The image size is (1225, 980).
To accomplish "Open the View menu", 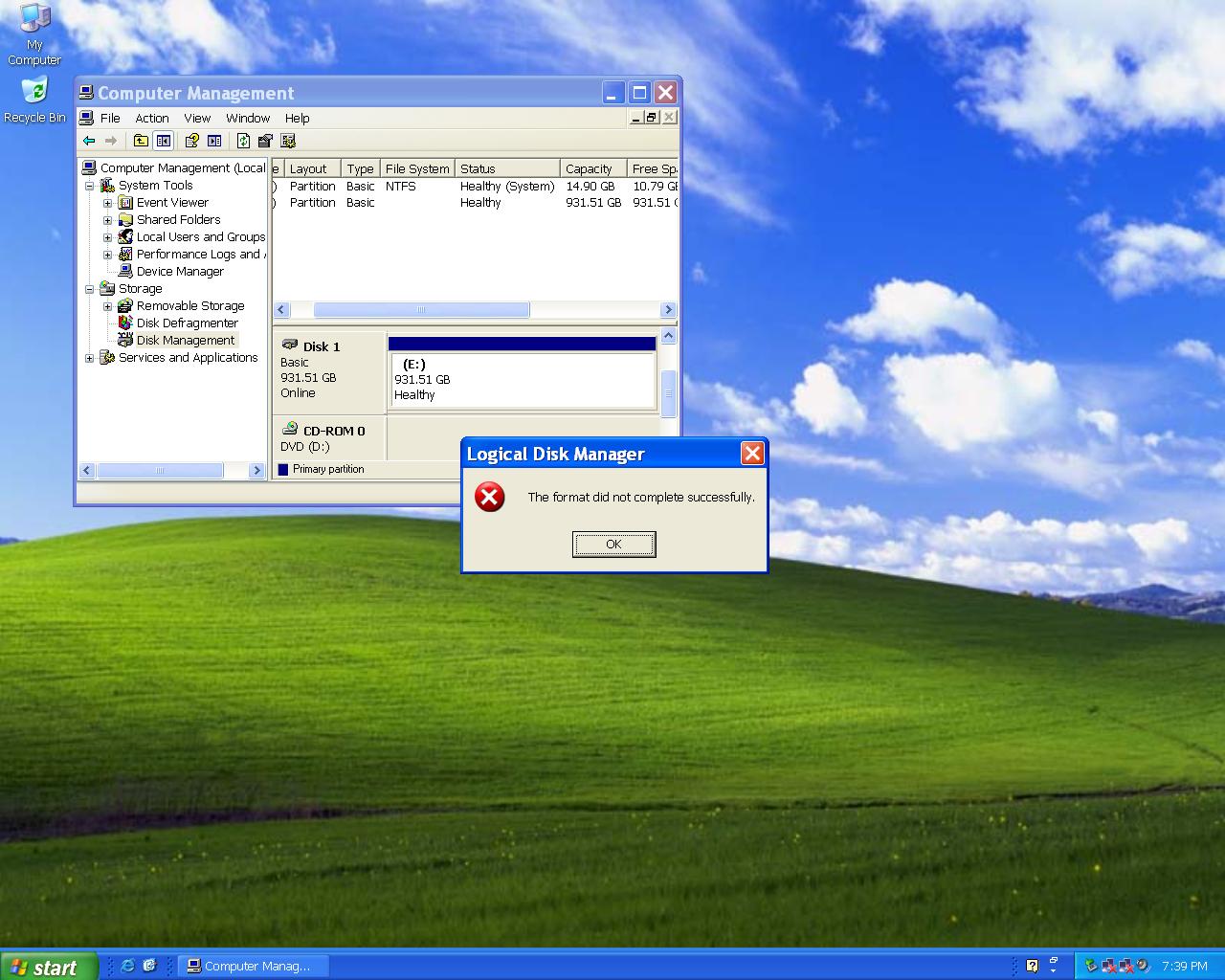I will pyautogui.click(x=197, y=118).
